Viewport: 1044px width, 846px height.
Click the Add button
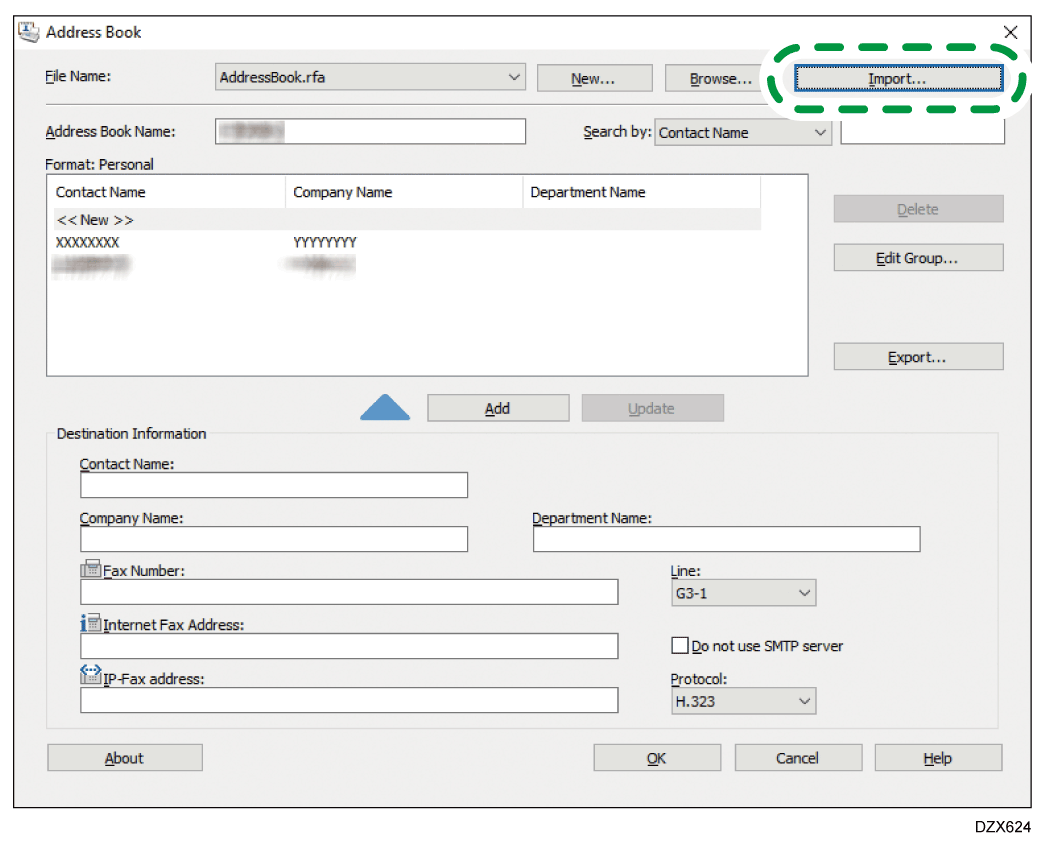(x=497, y=408)
